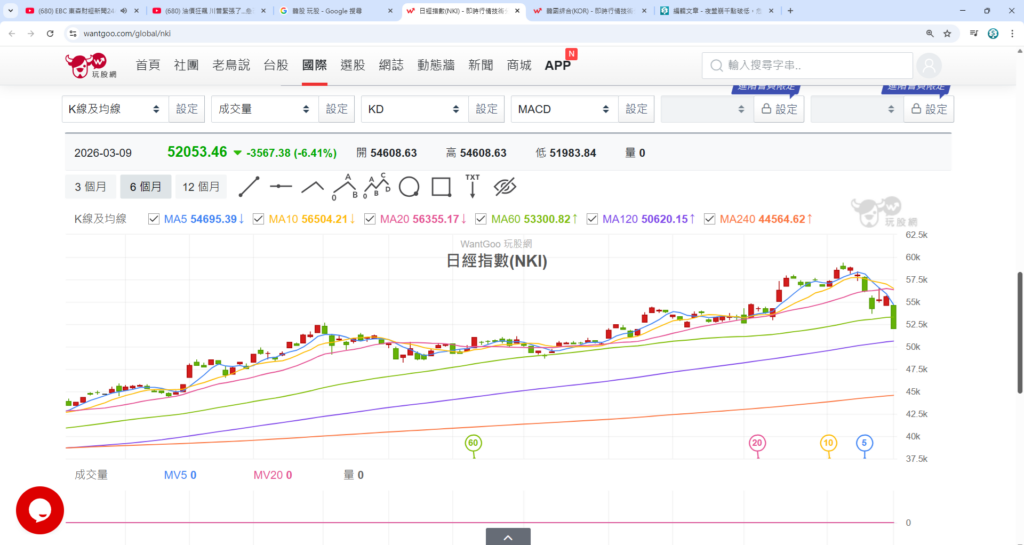Select the horizontal line drawing tool
This screenshot has height=545, width=1024.
coord(281,186)
